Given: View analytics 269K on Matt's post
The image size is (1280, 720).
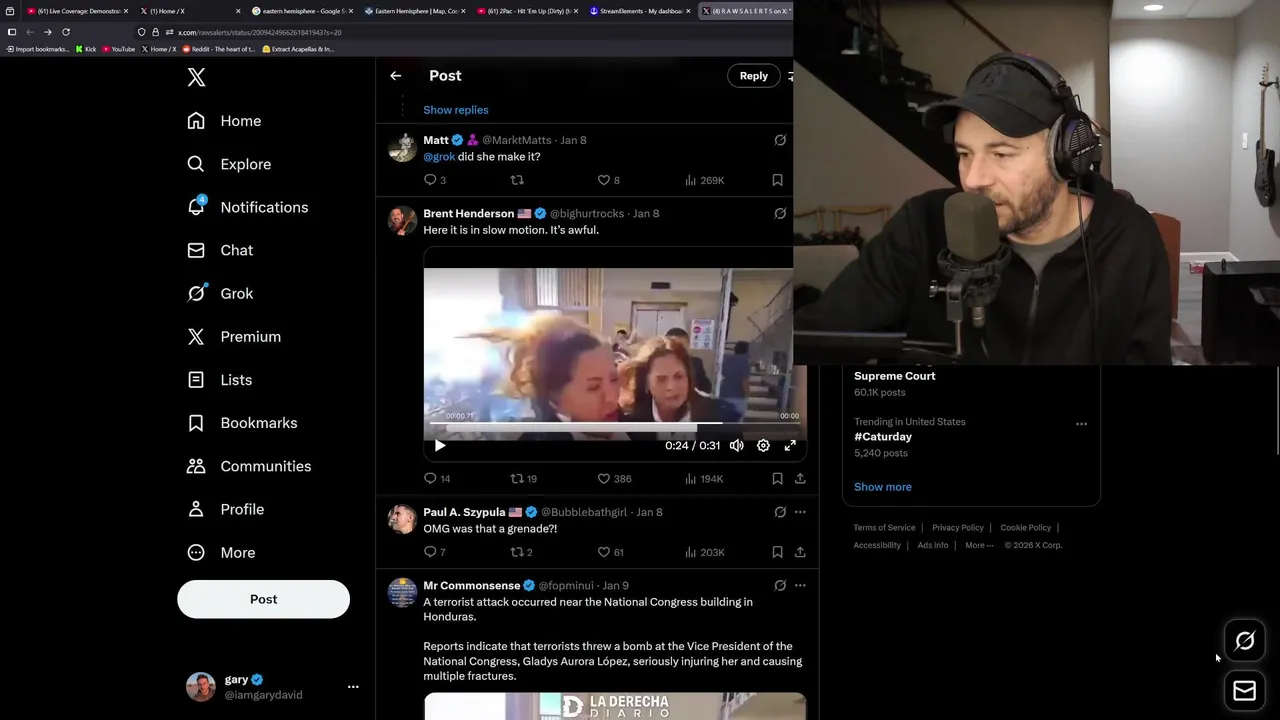Looking at the screenshot, I should (x=704, y=180).
